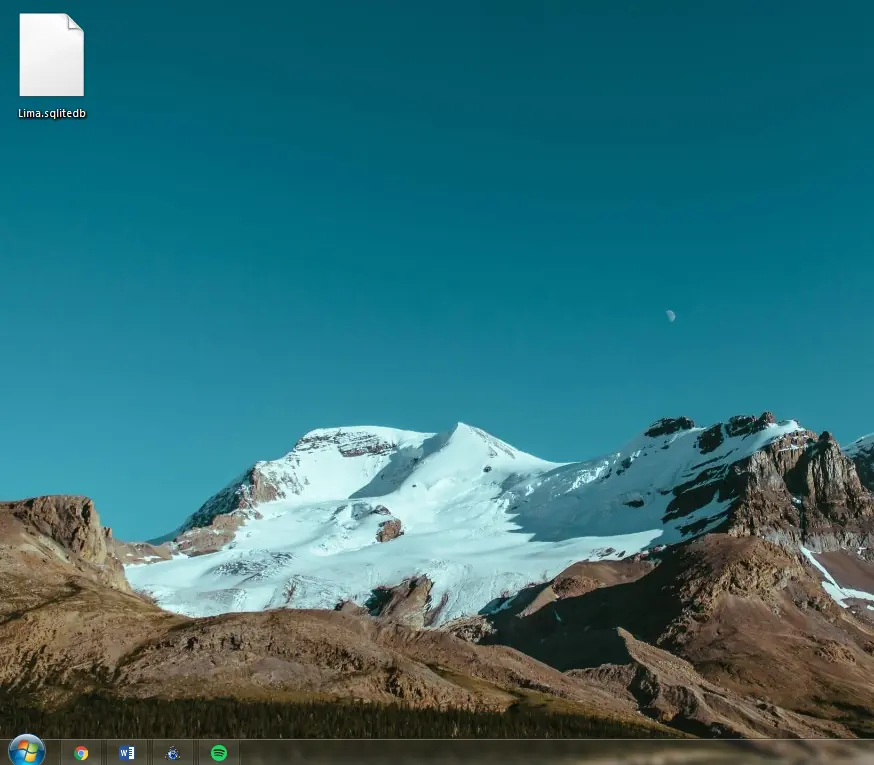Open Microsoft Word from the taskbar
The height and width of the screenshot is (765, 874).
(x=127, y=753)
